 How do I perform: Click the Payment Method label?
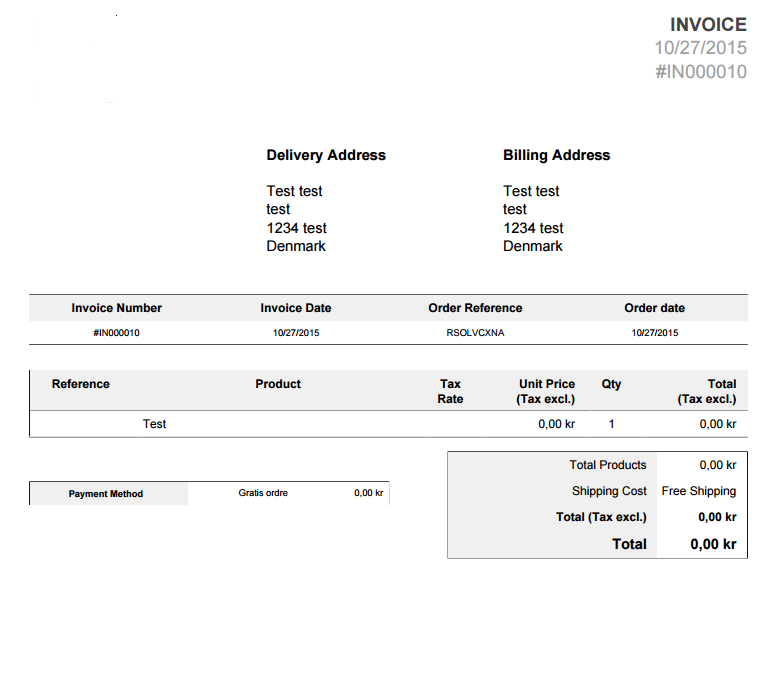pos(106,494)
